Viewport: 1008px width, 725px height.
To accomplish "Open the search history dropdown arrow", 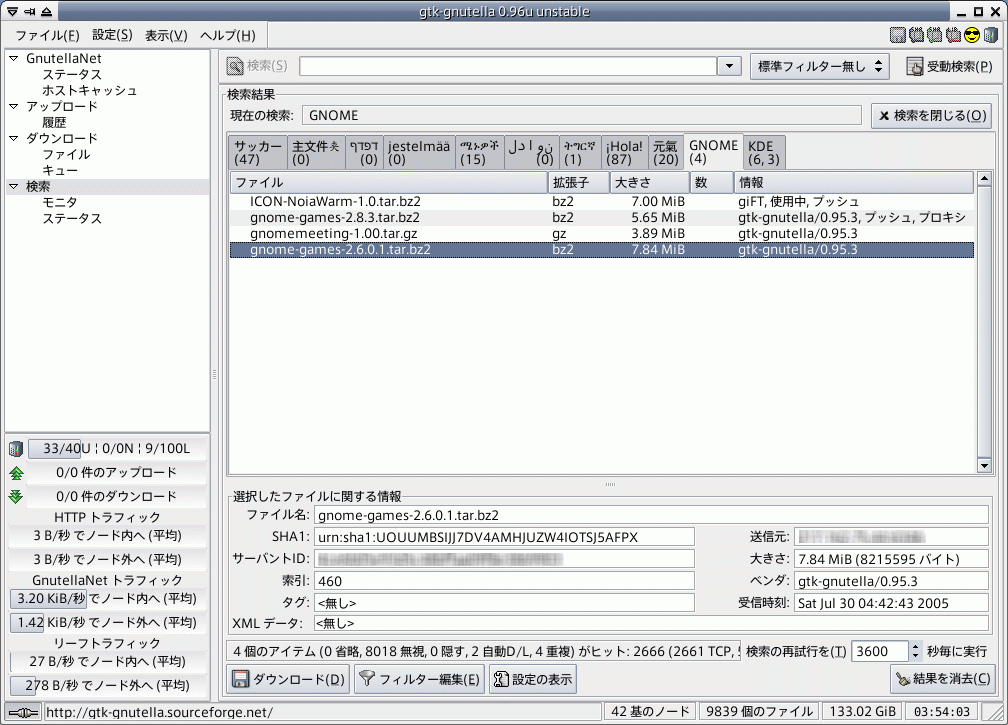I will [729, 67].
